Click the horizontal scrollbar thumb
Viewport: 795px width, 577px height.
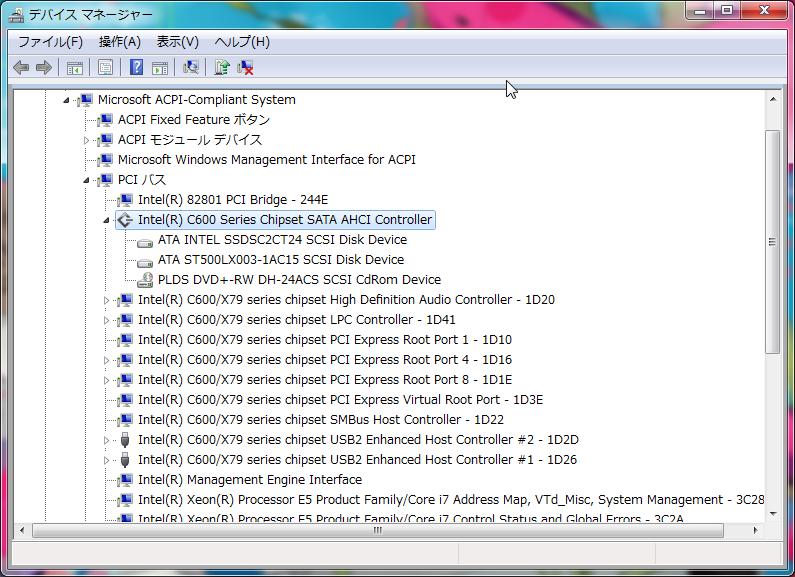[378, 530]
